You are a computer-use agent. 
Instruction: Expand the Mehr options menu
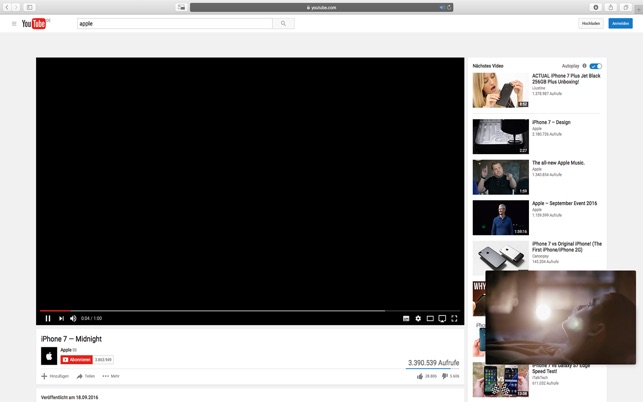click(x=111, y=376)
